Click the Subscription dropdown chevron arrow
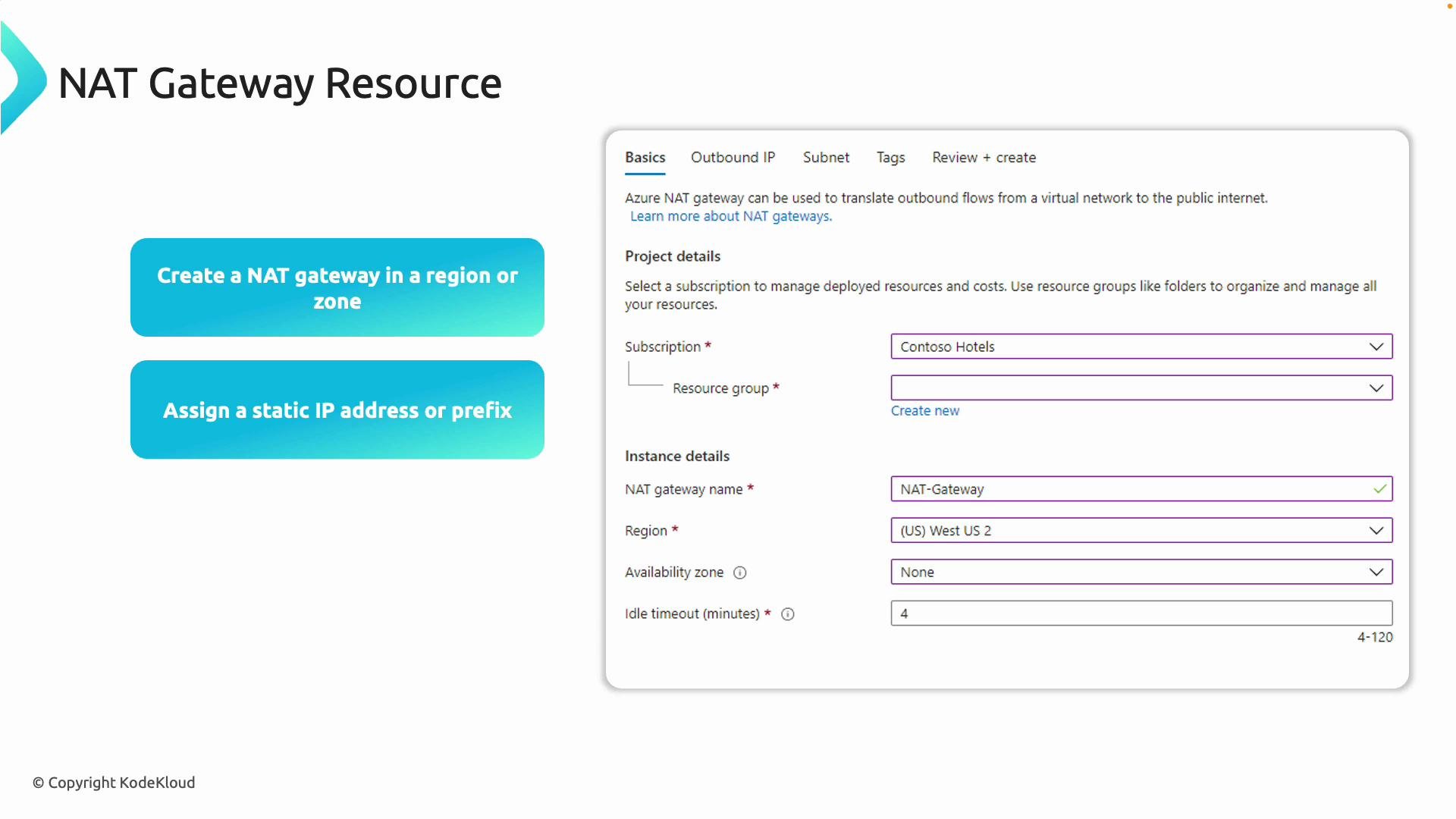The height and width of the screenshot is (819, 1456). [x=1376, y=347]
